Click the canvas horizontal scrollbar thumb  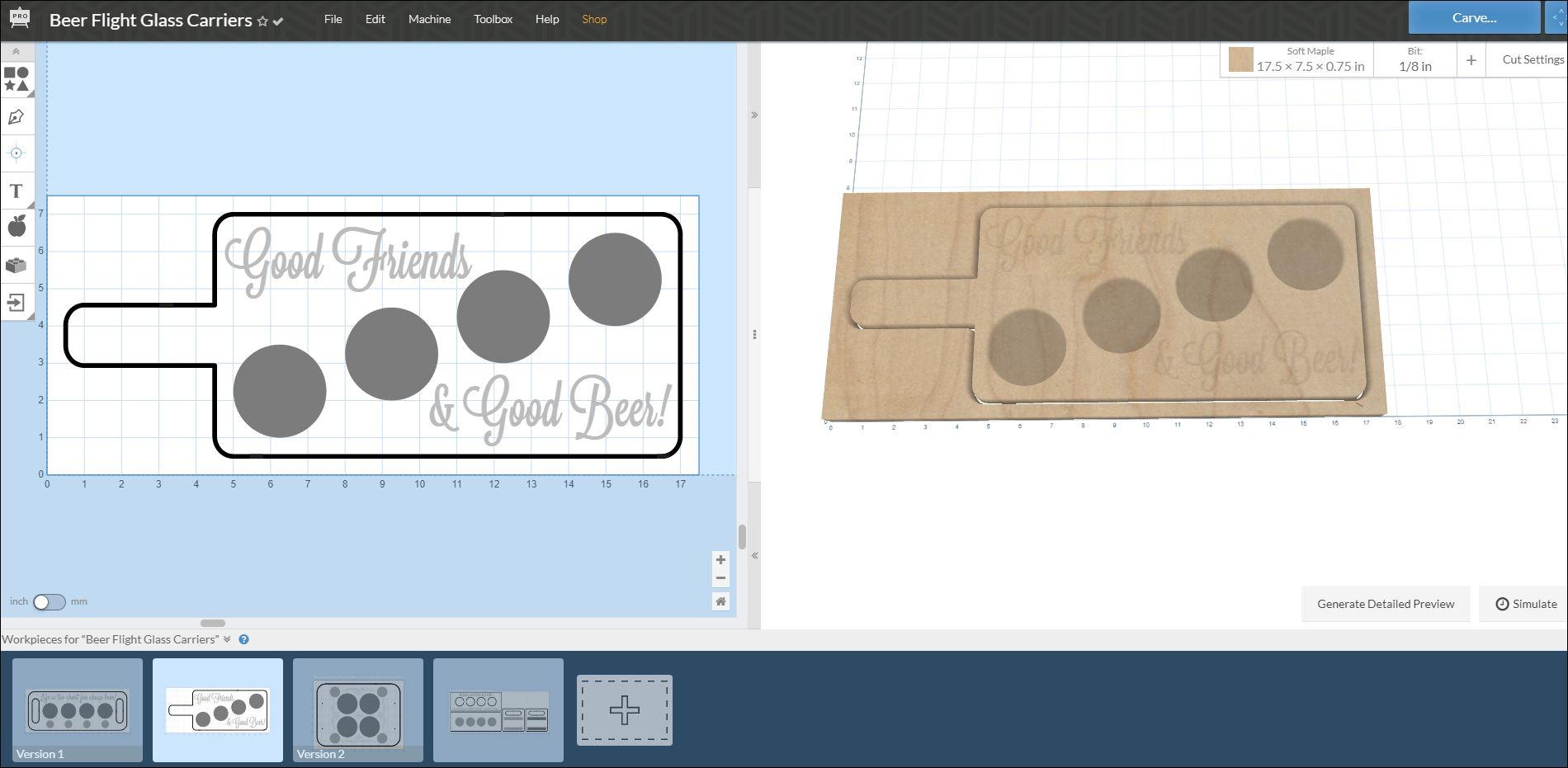(213, 623)
